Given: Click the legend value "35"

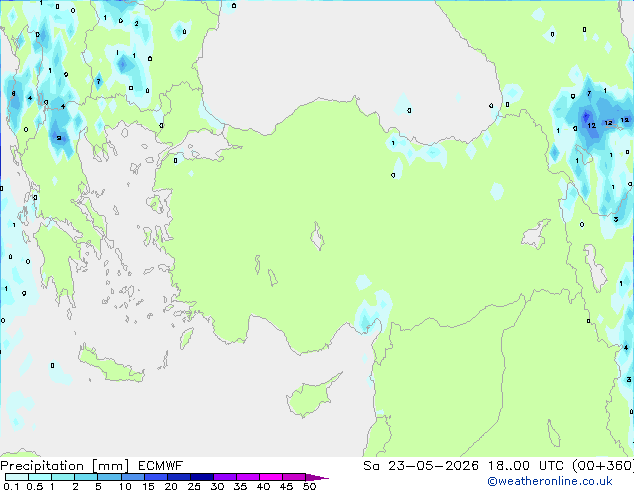Looking at the screenshot, I should click(240, 486).
